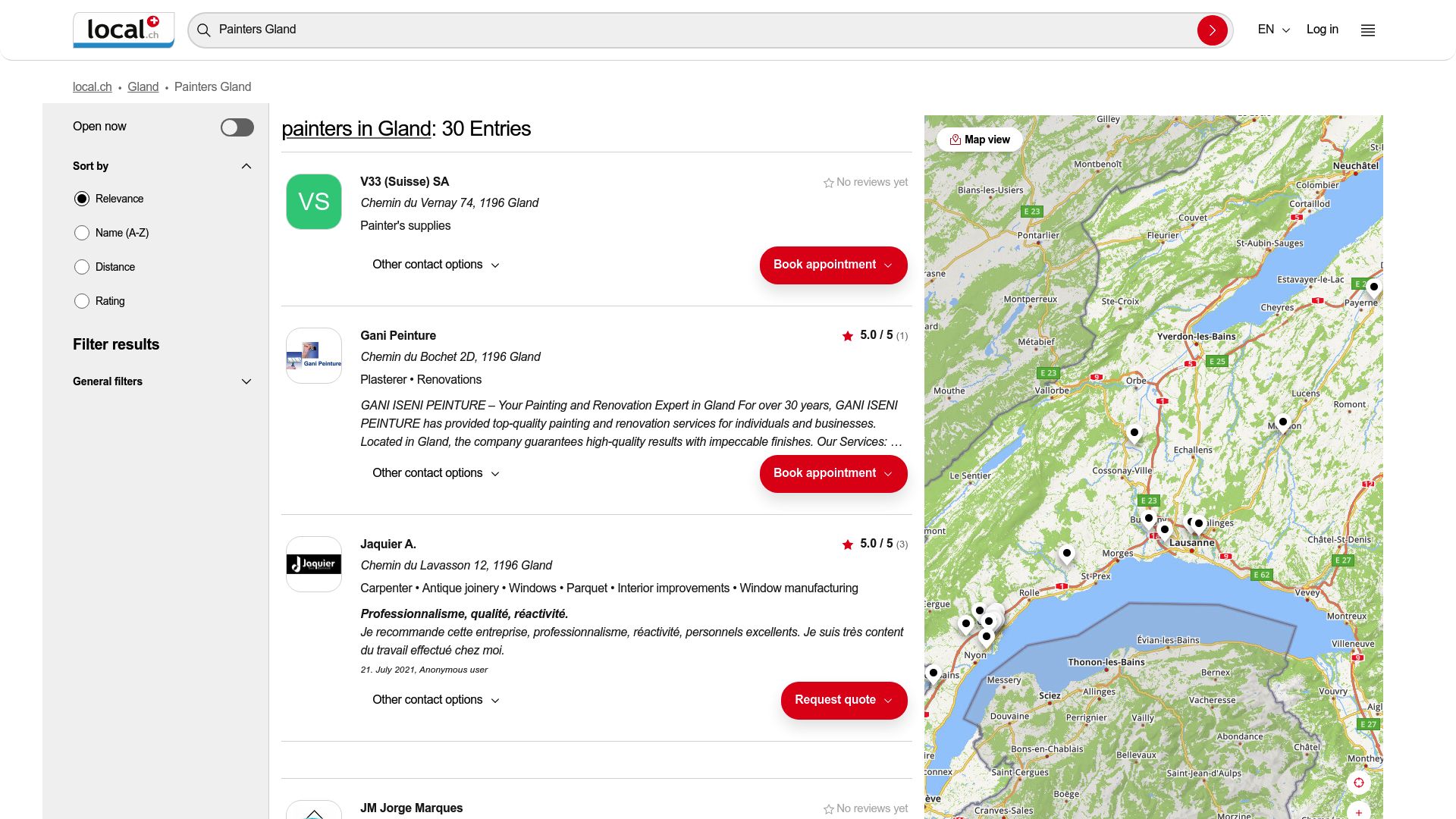Click the Map view pin icon
The image size is (1456, 819).
tap(955, 139)
